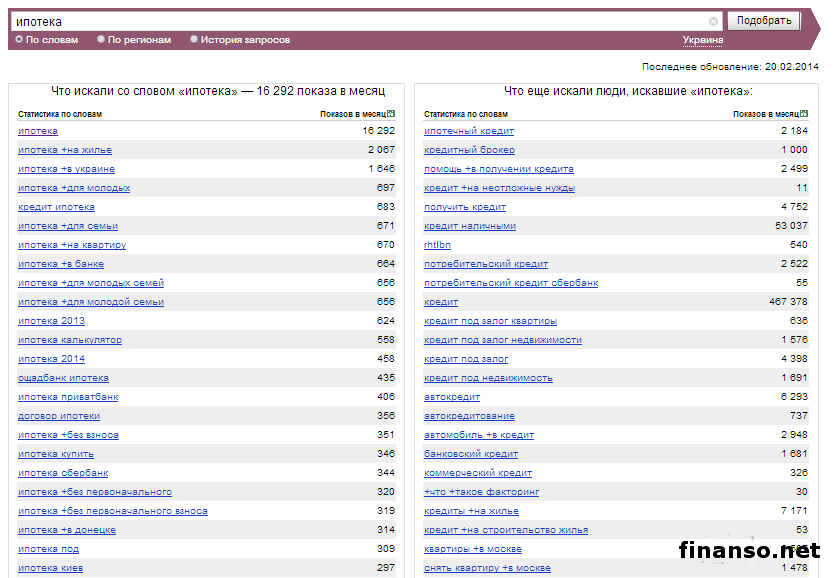Select the 'По регионам' radio option
Viewport: 835px width, 578px height.
101,40
